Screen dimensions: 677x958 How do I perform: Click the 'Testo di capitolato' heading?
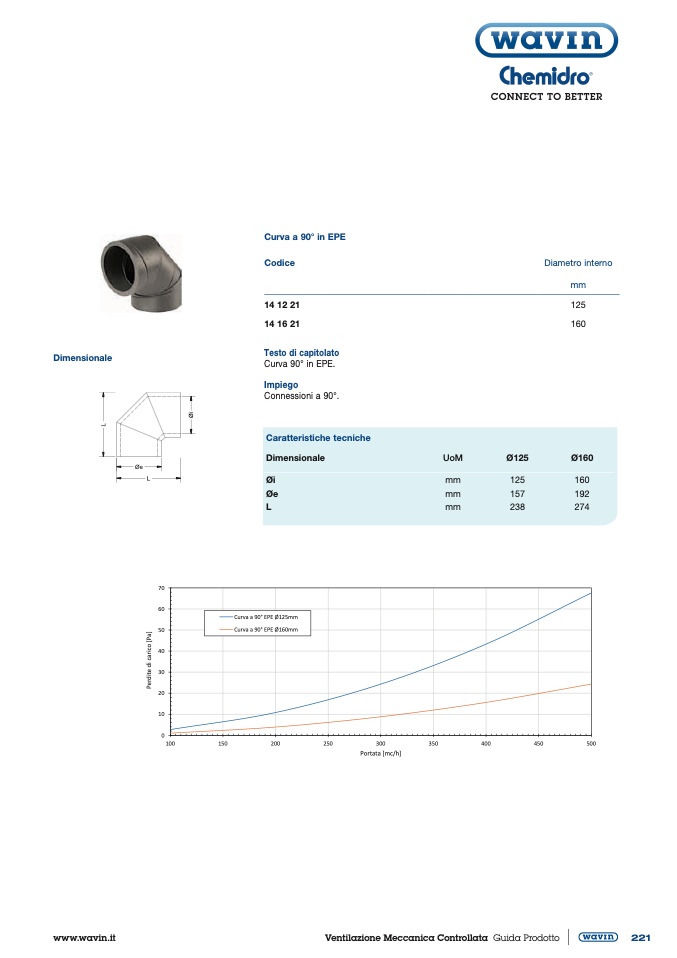[x=301, y=353]
